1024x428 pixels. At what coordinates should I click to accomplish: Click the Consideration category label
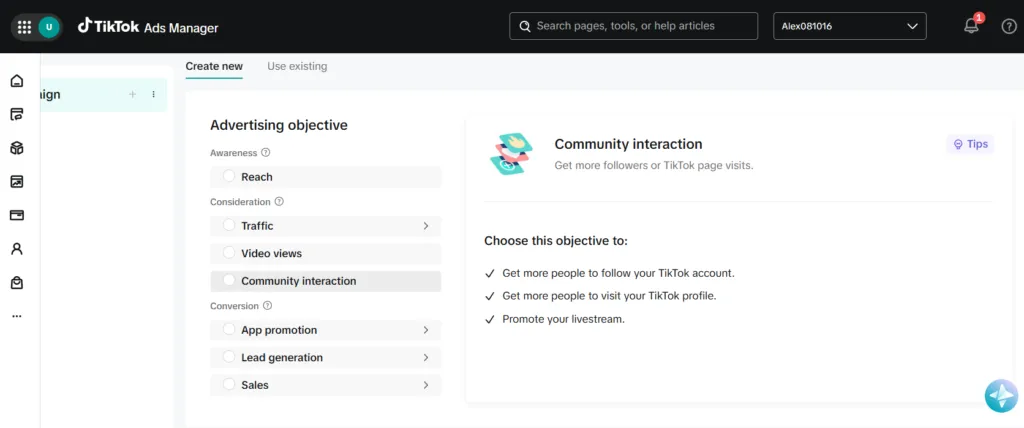tap(240, 202)
